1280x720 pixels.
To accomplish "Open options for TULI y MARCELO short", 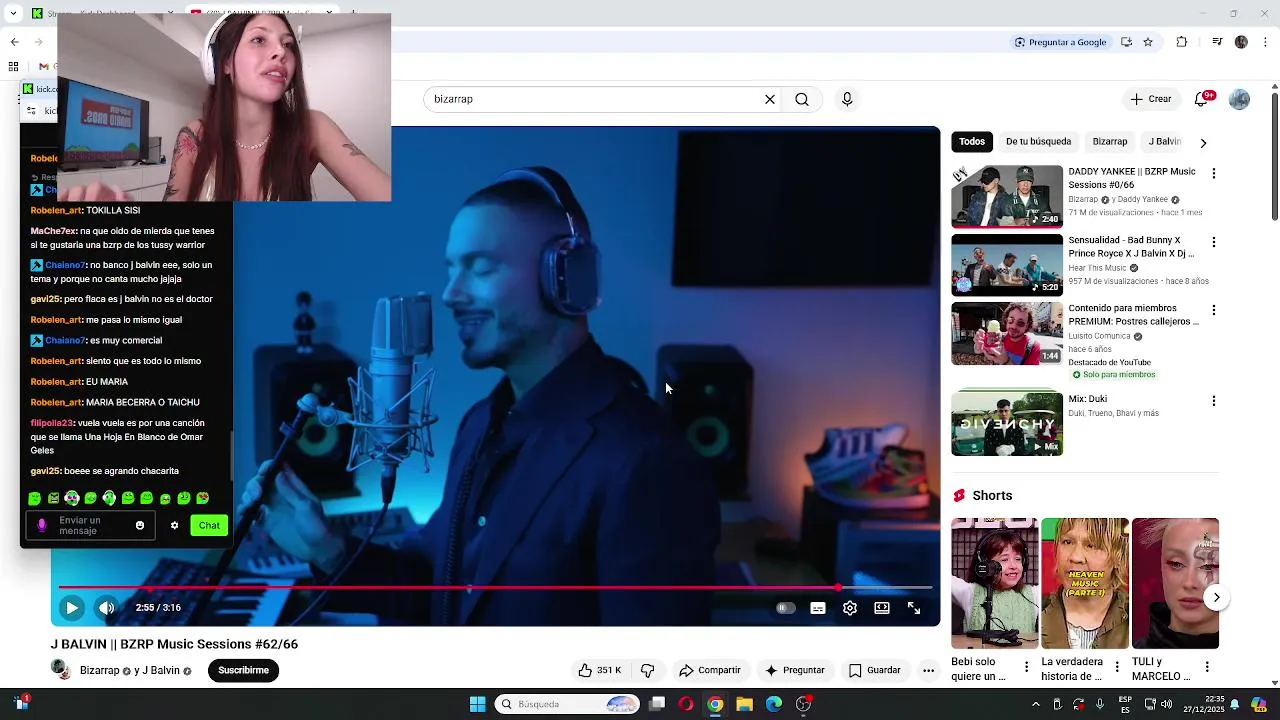I will coord(1207,667).
